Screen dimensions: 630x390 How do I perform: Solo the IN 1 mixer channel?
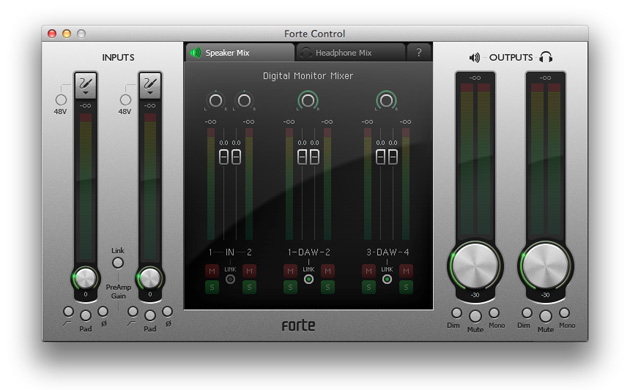click(x=212, y=287)
